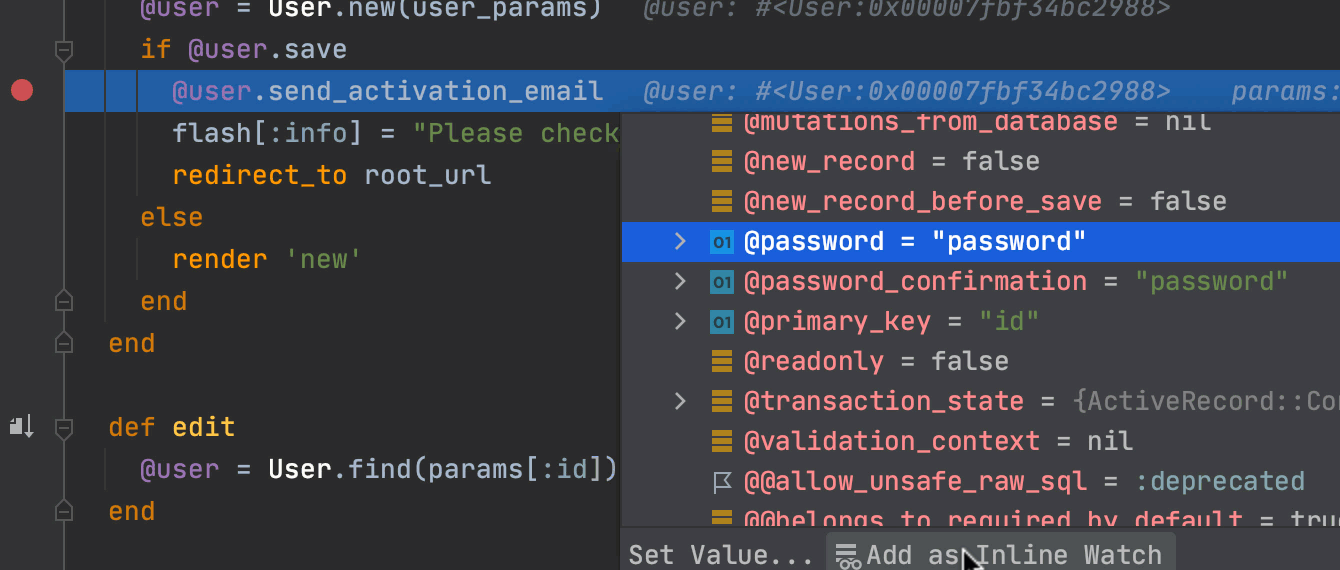Screen dimensions: 1340x570
Task: Expand the @password_confirmation variable node
Action: tap(680, 281)
